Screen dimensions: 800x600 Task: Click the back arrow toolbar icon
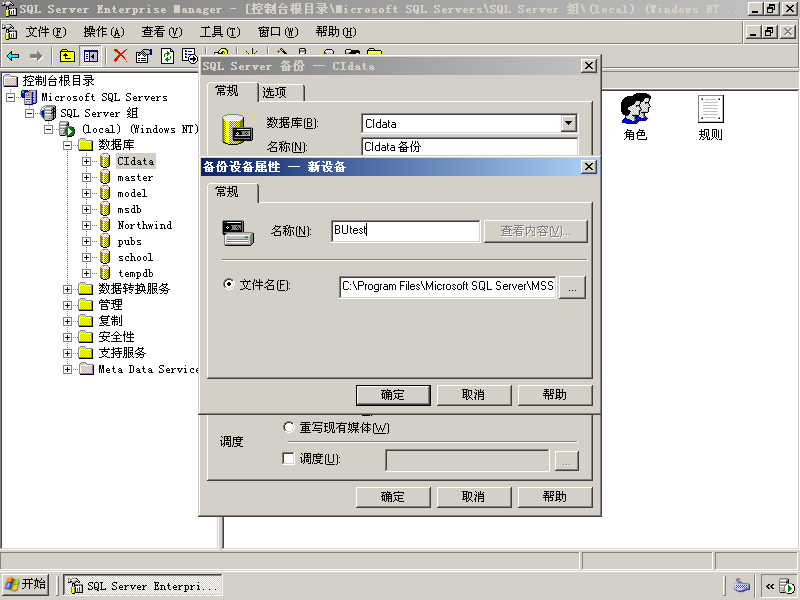click(13, 56)
